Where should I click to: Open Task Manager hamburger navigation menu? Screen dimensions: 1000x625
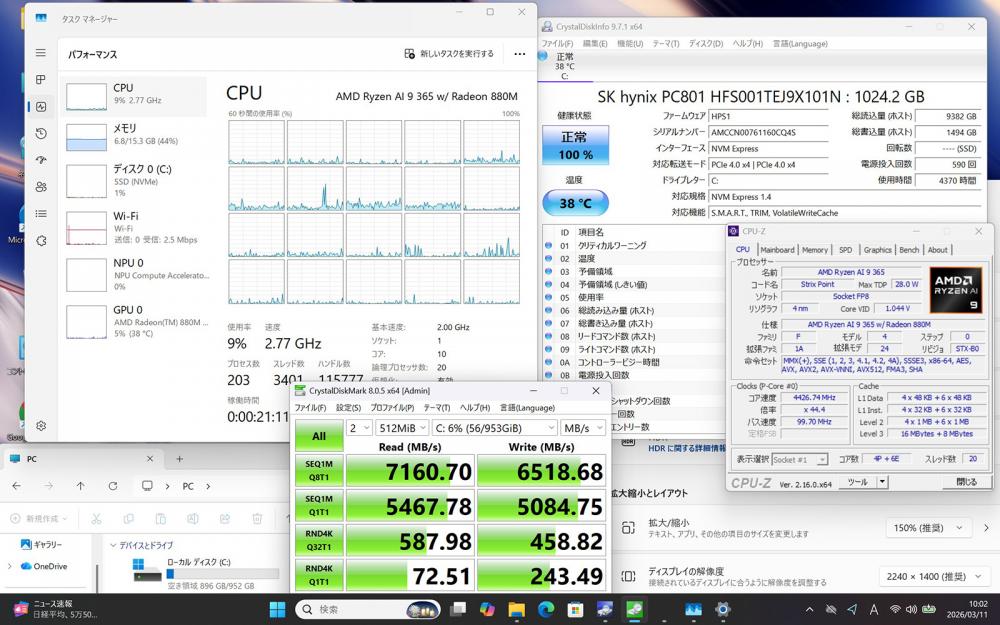(41, 53)
